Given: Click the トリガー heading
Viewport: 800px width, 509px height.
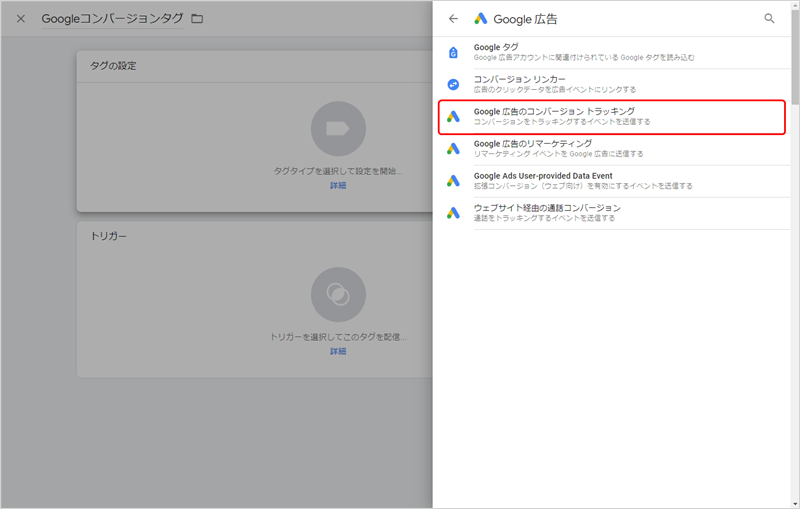Looking at the screenshot, I should point(108,236).
